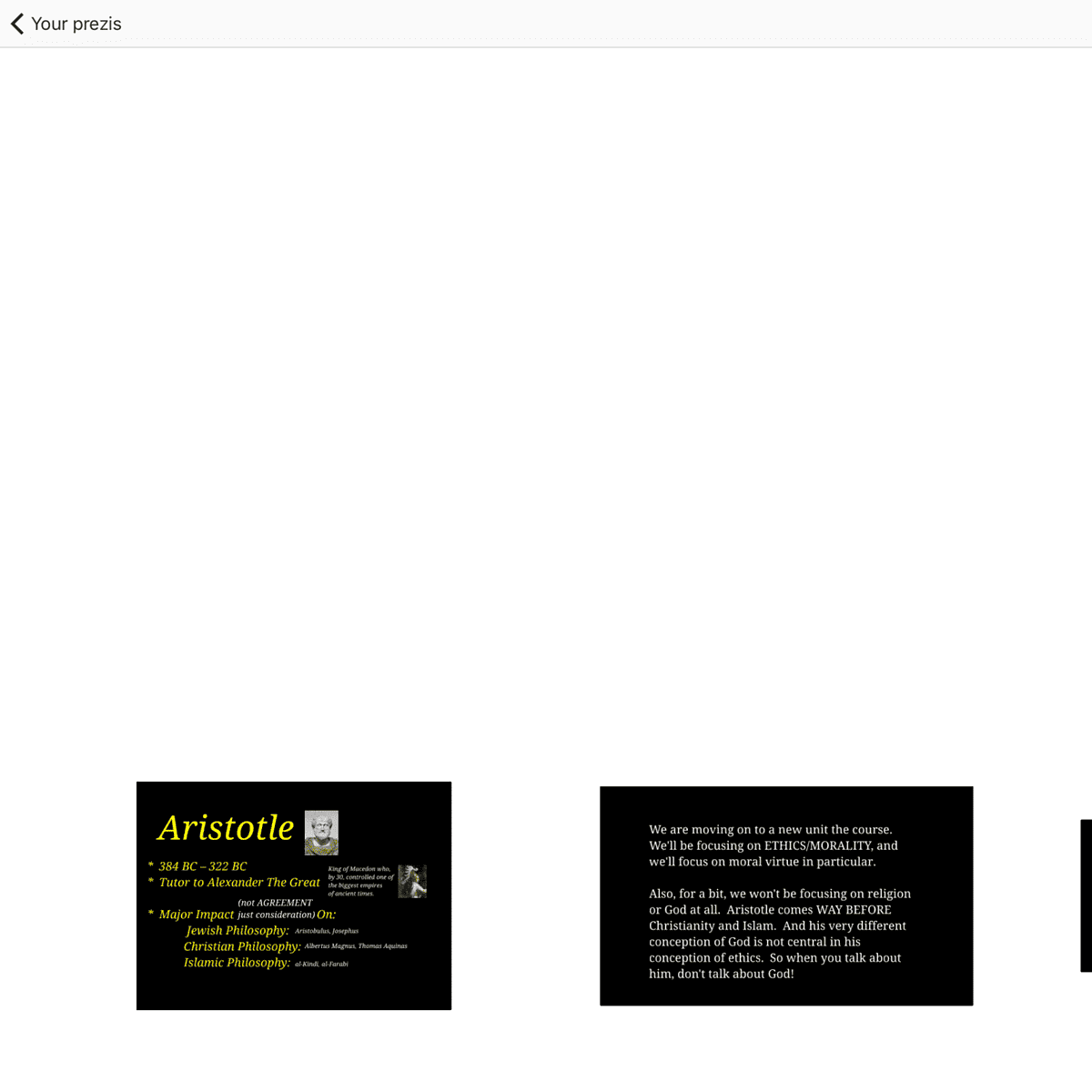
Task: Select the '(not AGREEMENT' note text
Action: [275, 903]
